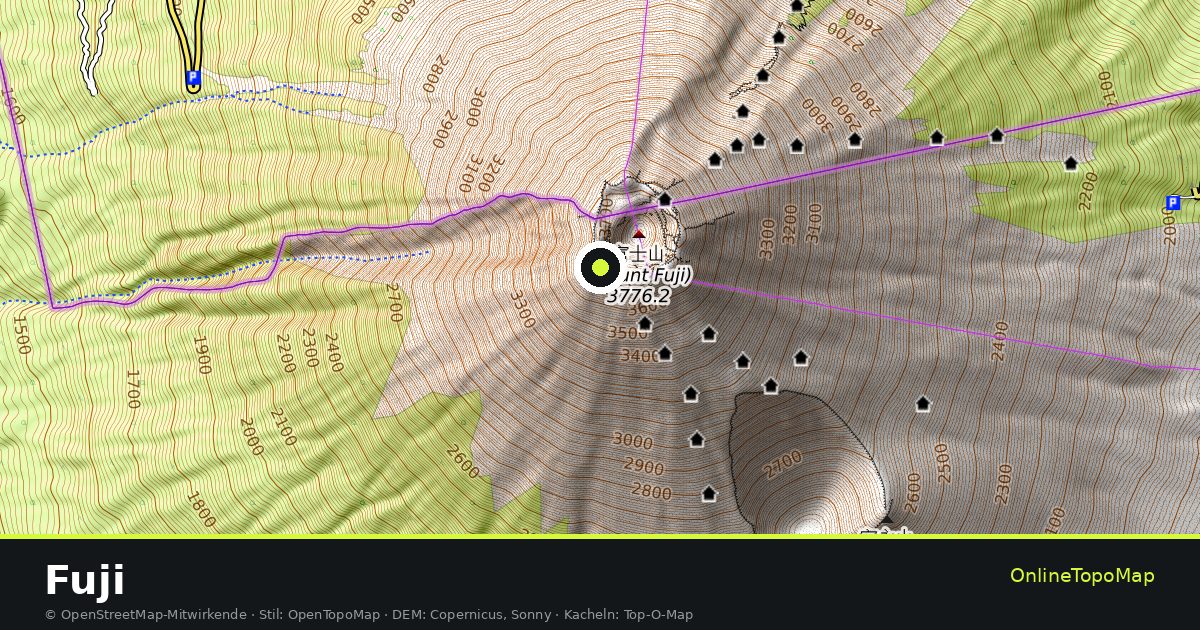
Task: Click the 1500 contour label on the west side
Action: pos(22,334)
